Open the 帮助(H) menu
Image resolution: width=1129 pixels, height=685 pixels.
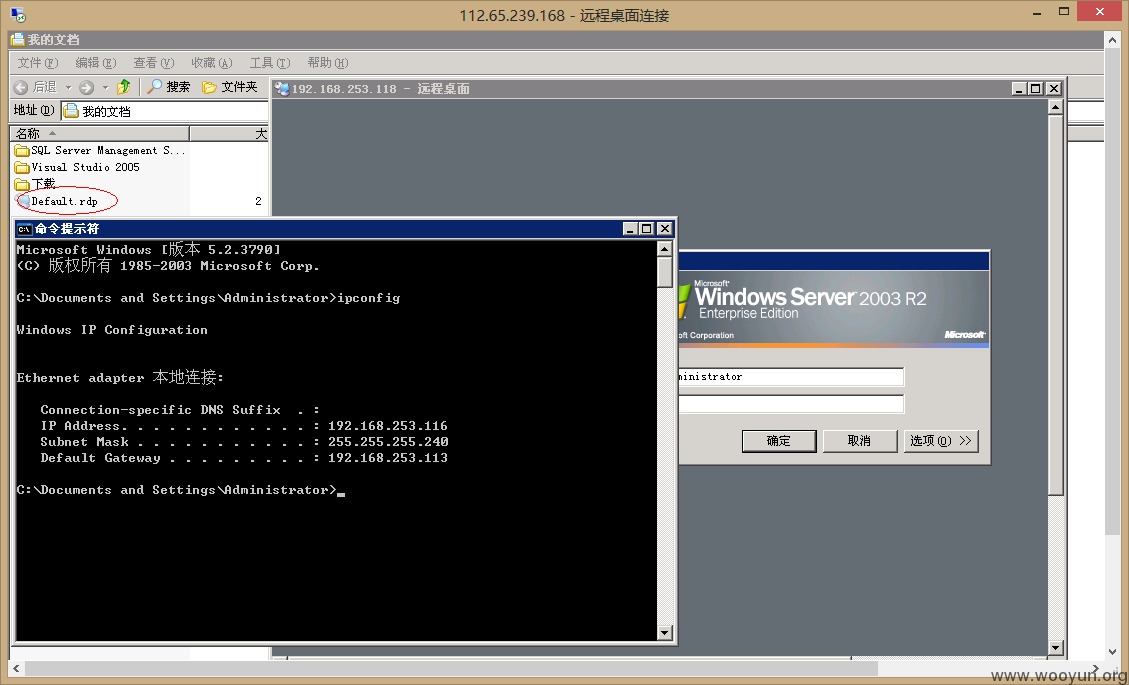point(328,63)
